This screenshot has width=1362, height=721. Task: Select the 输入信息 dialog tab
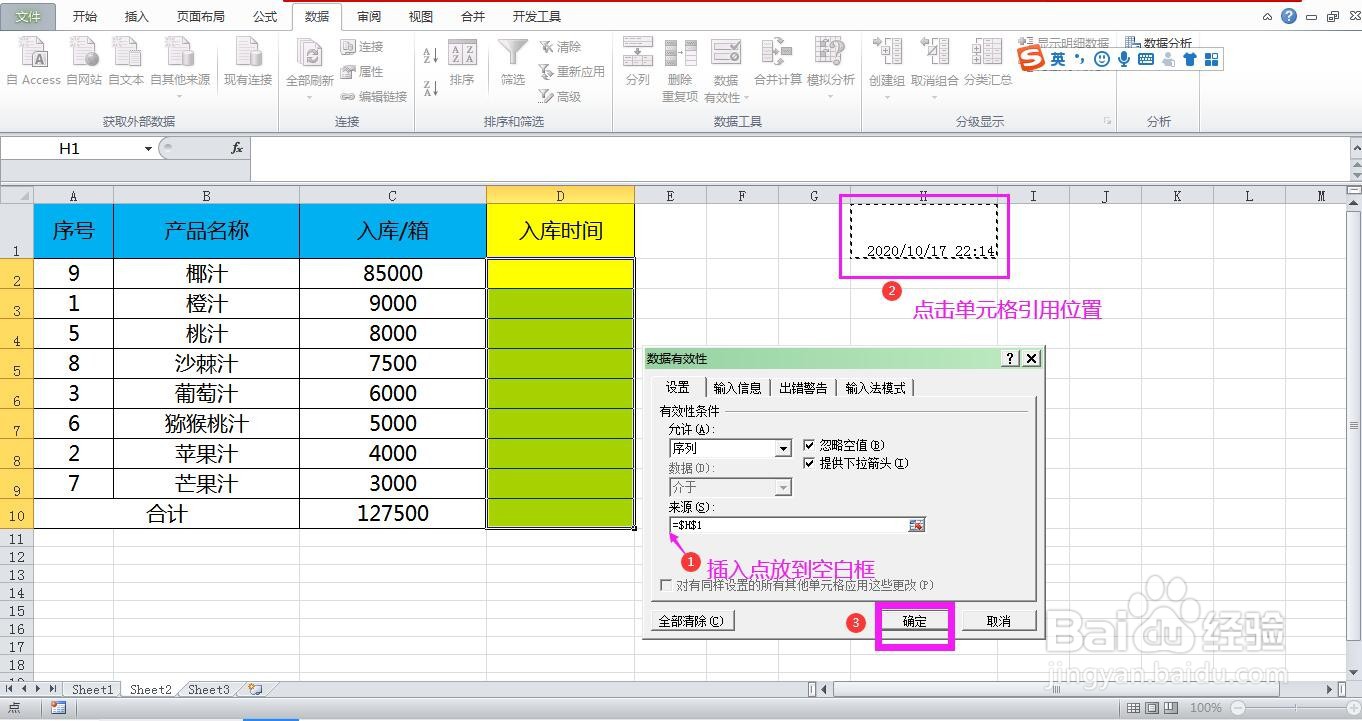(x=737, y=387)
